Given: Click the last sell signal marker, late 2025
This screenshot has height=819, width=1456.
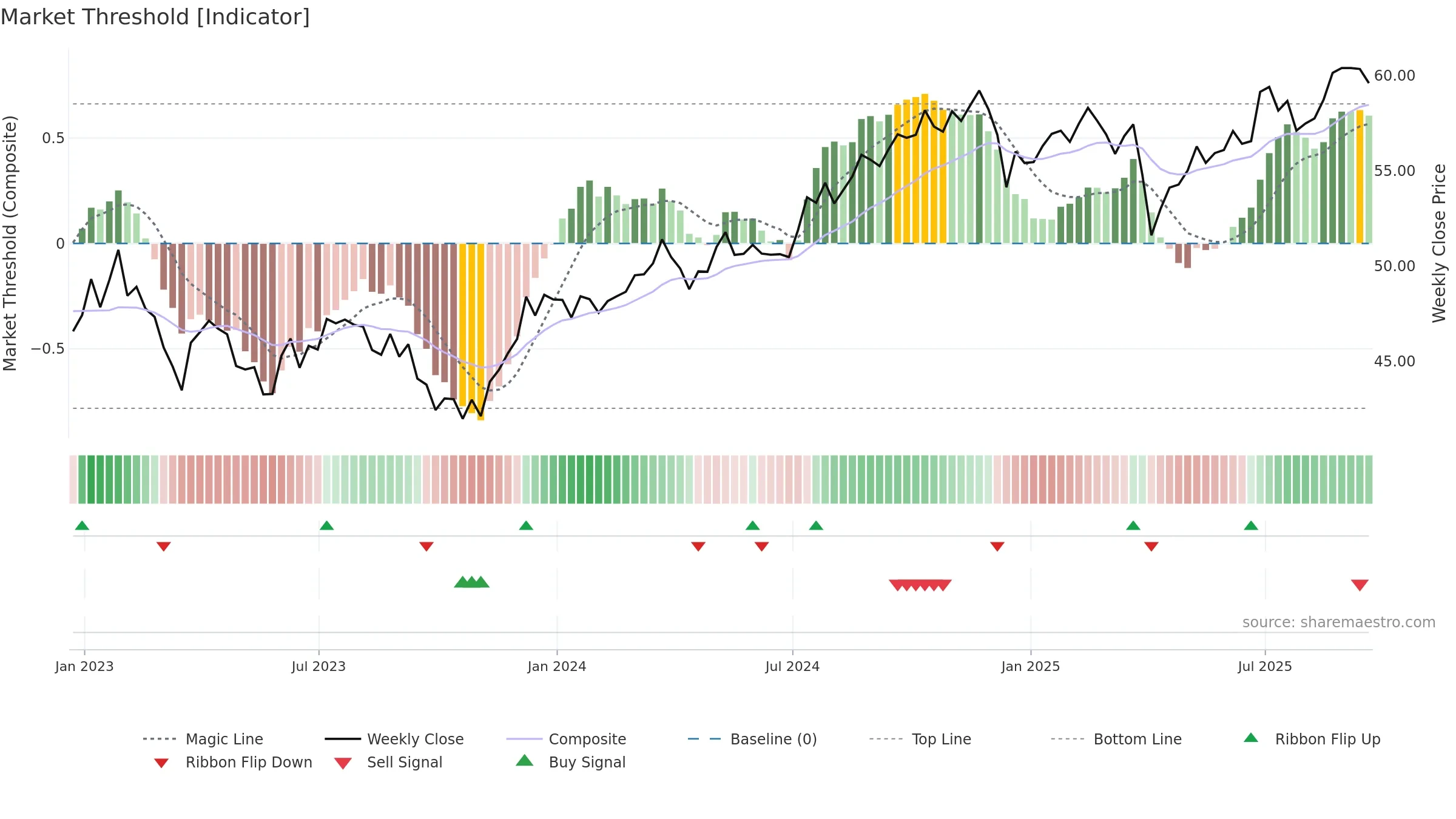Looking at the screenshot, I should 1360,585.
